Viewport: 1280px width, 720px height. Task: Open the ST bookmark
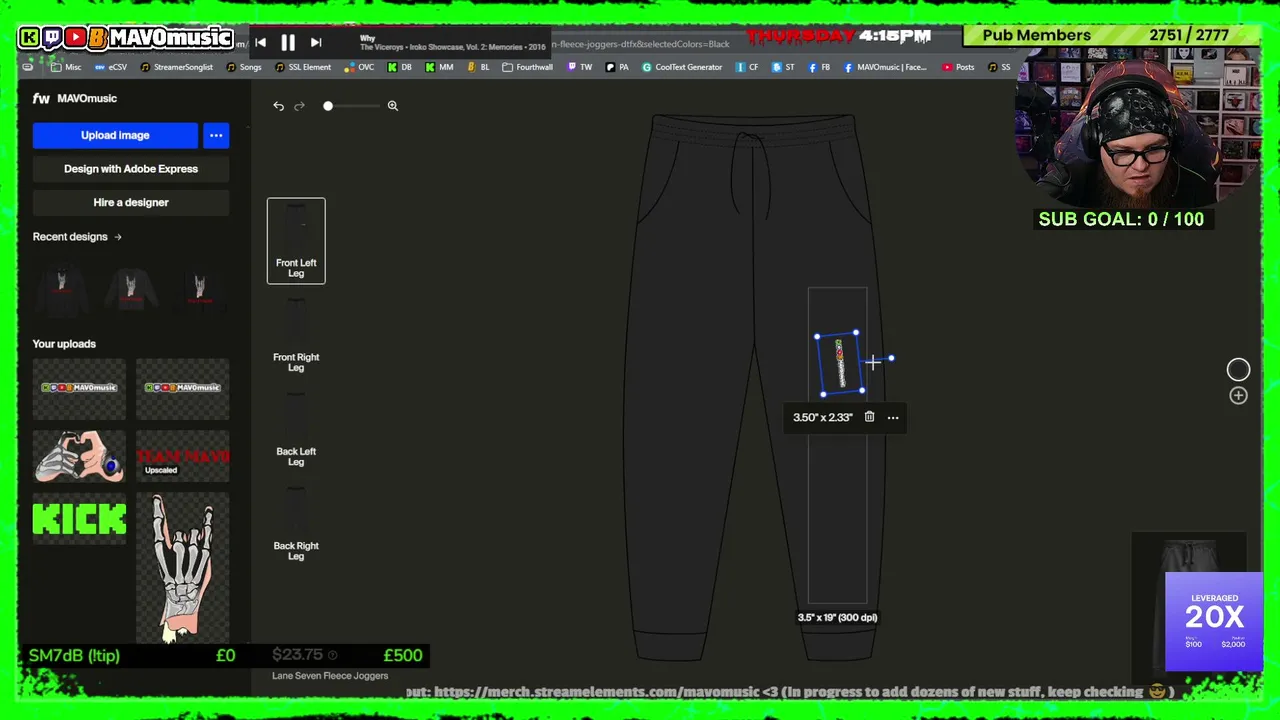783,67
